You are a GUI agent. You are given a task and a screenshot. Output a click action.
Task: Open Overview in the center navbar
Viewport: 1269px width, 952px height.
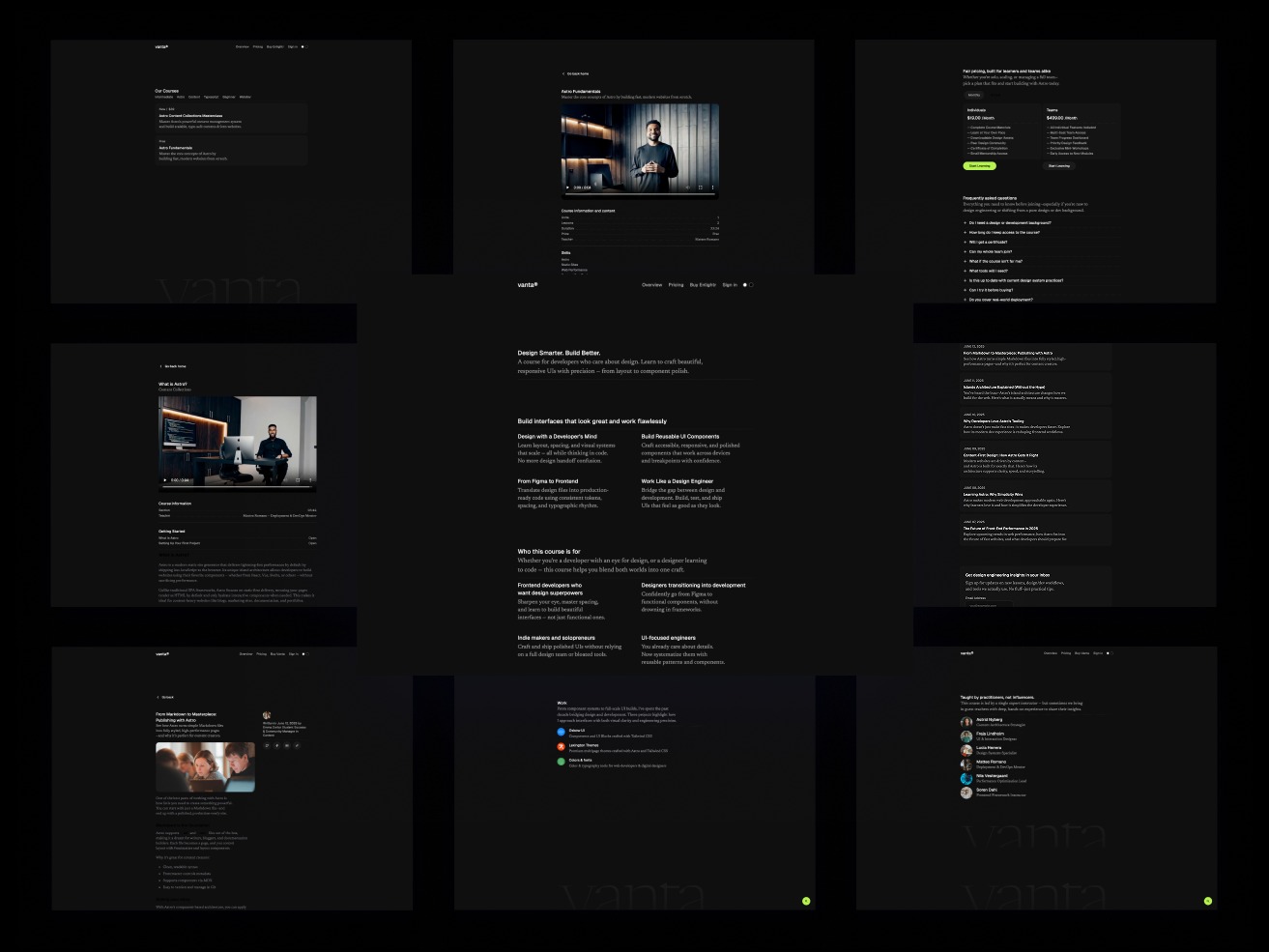(x=652, y=285)
